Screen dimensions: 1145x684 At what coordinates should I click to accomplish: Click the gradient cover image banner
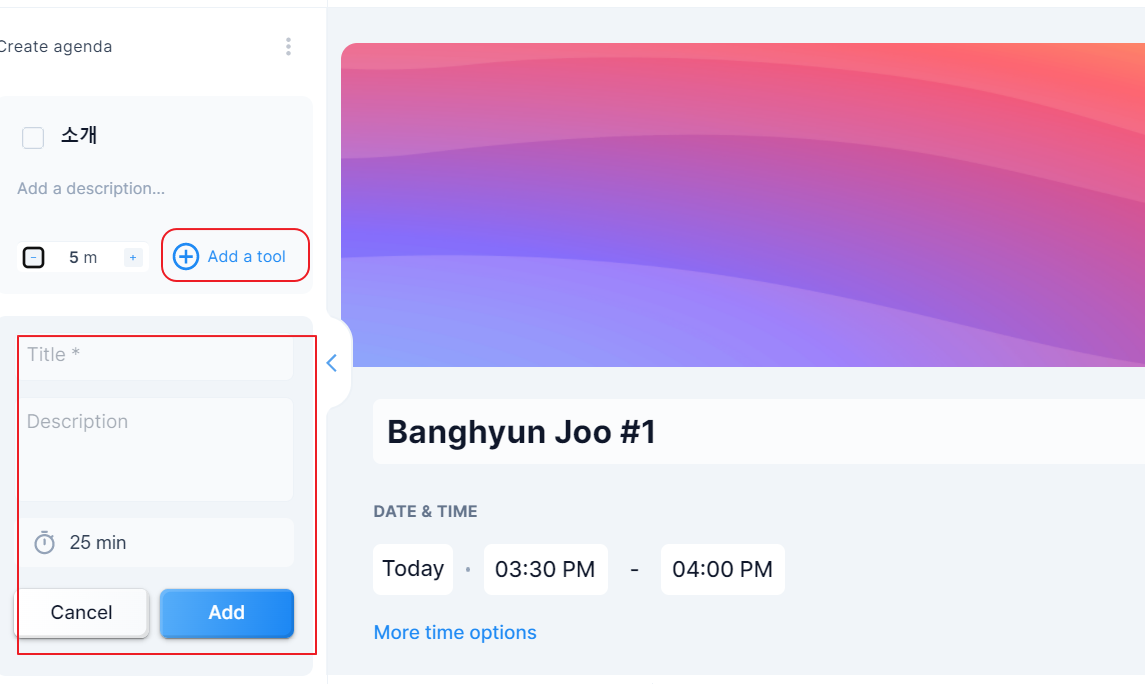point(743,204)
